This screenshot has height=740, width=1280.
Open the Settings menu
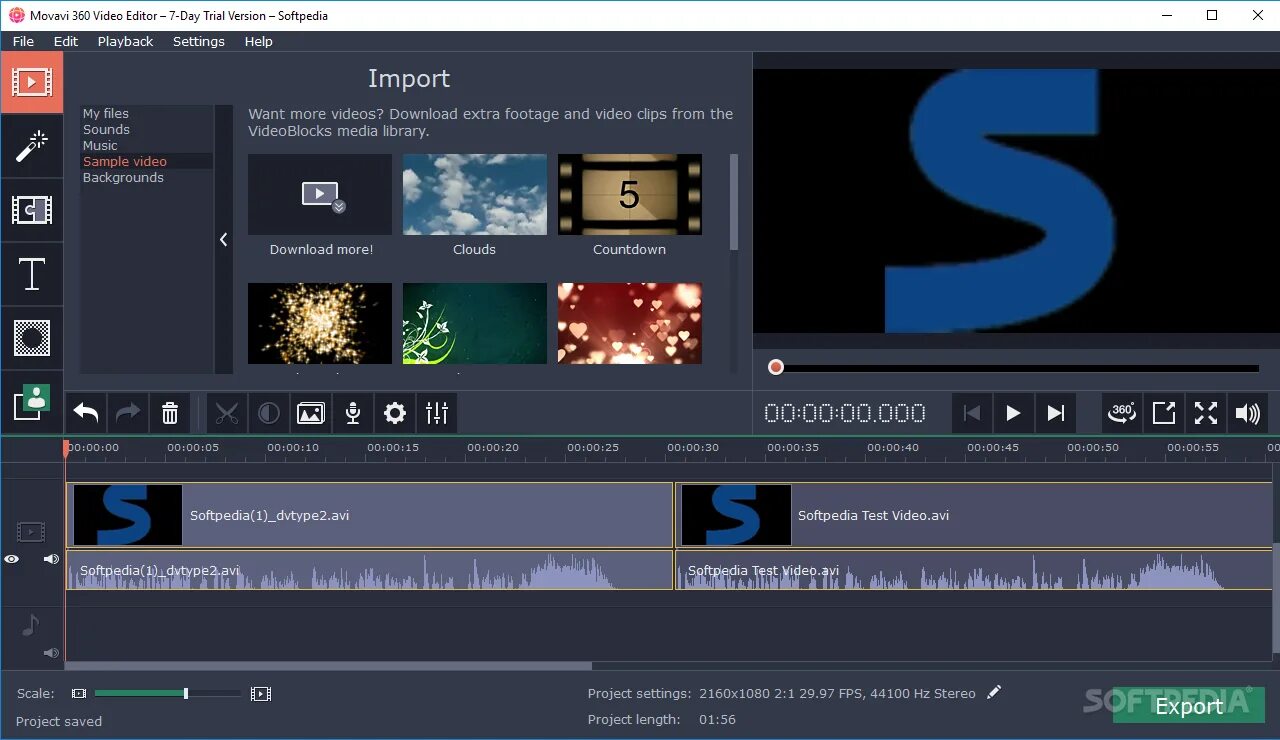click(x=198, y=41)
